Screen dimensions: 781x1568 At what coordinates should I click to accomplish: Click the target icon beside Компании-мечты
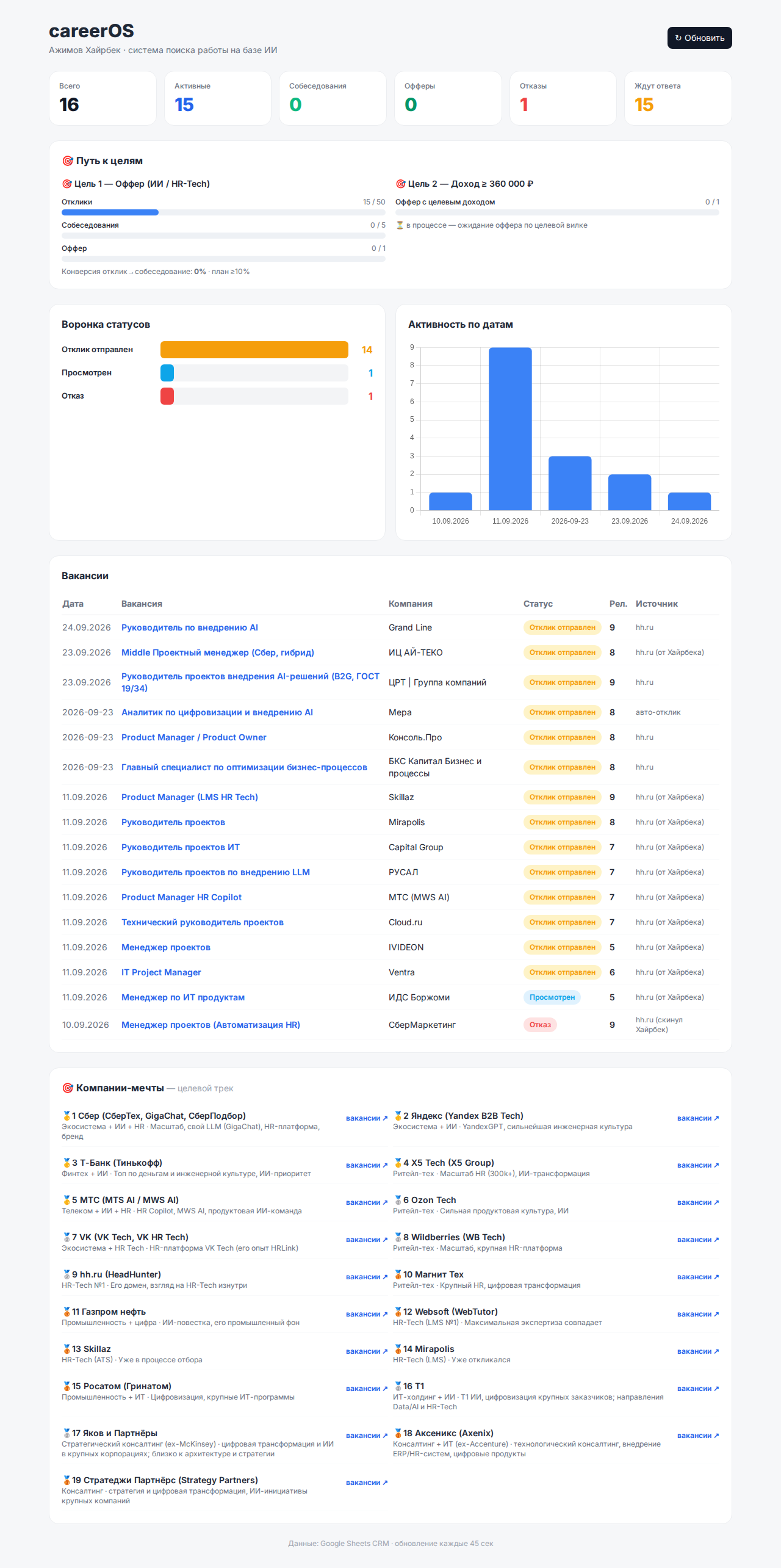(68, 1088)
